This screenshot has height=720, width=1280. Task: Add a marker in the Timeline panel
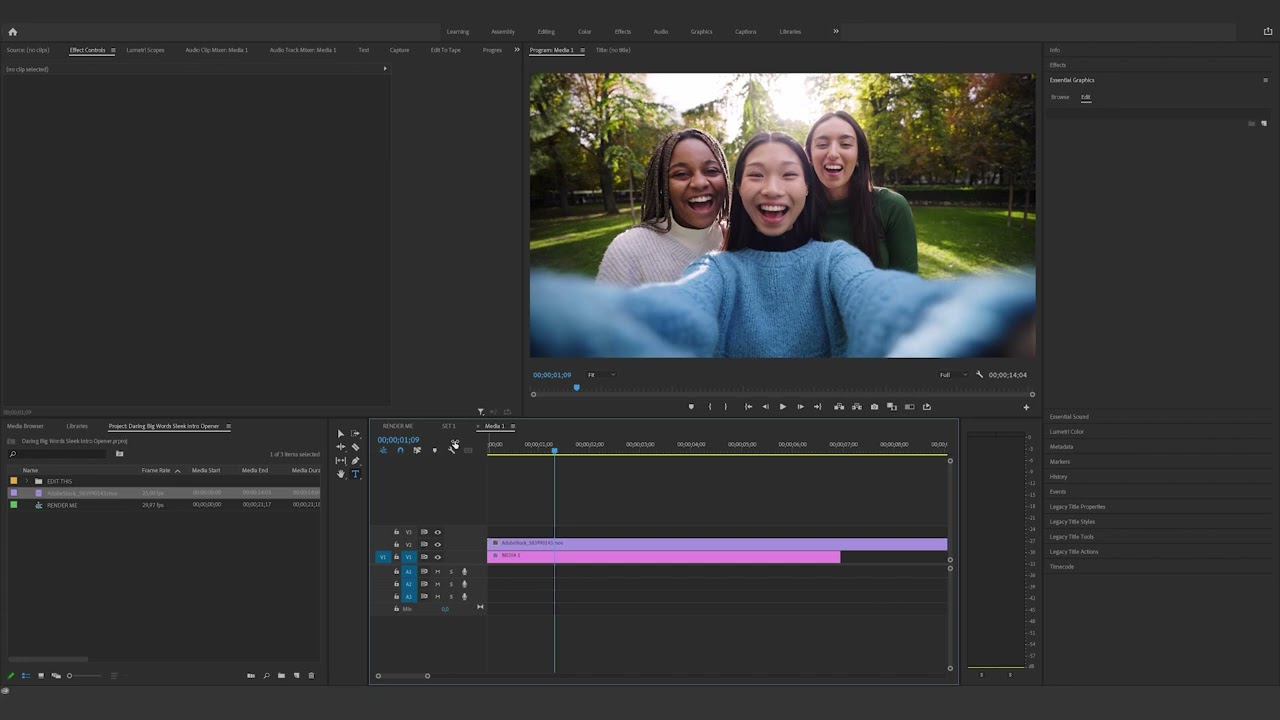pos(434,450)
